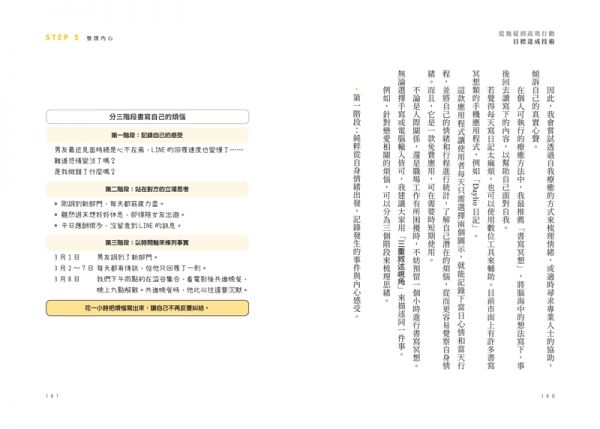Click the date range "3月2～7日"
The image size is (600, 429).
click(74, 268)
